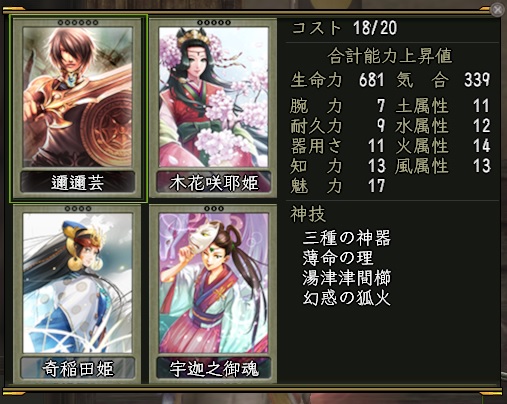Click the 邇邇芸 name plate

(x=78, y=182)
